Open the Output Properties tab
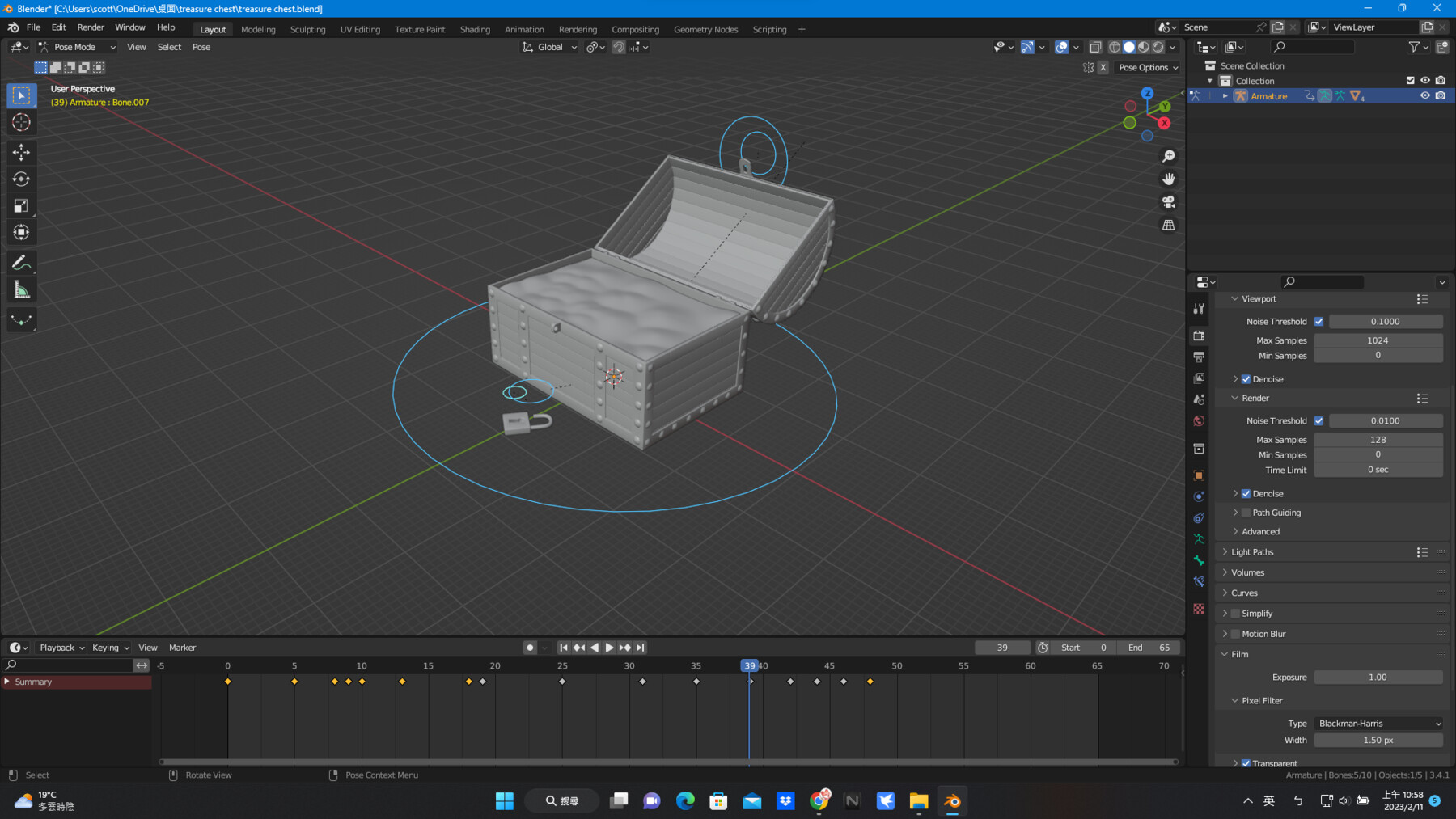This screenshot has width=1456, height=819. 1199,356
